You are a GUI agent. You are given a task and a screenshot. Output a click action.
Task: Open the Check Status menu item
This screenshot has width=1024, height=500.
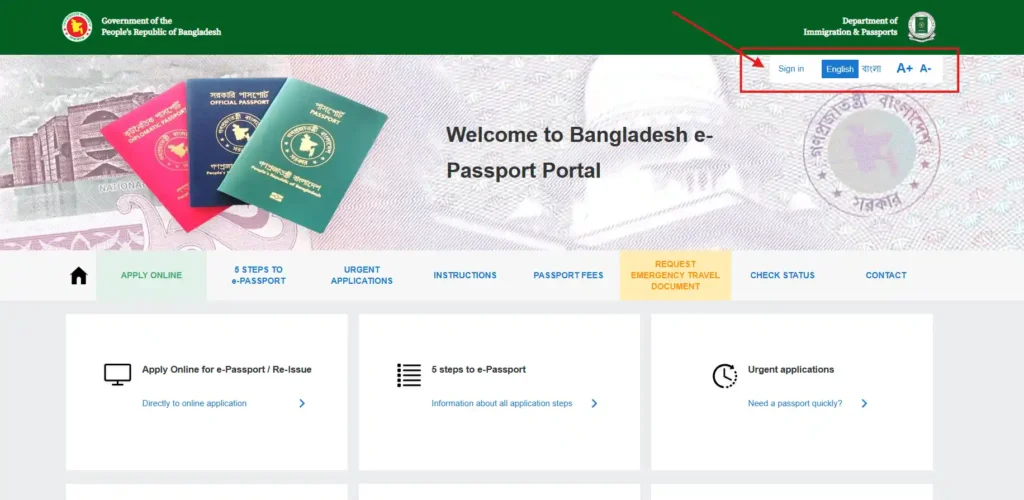pyautogui.click(x=782, y=275)
